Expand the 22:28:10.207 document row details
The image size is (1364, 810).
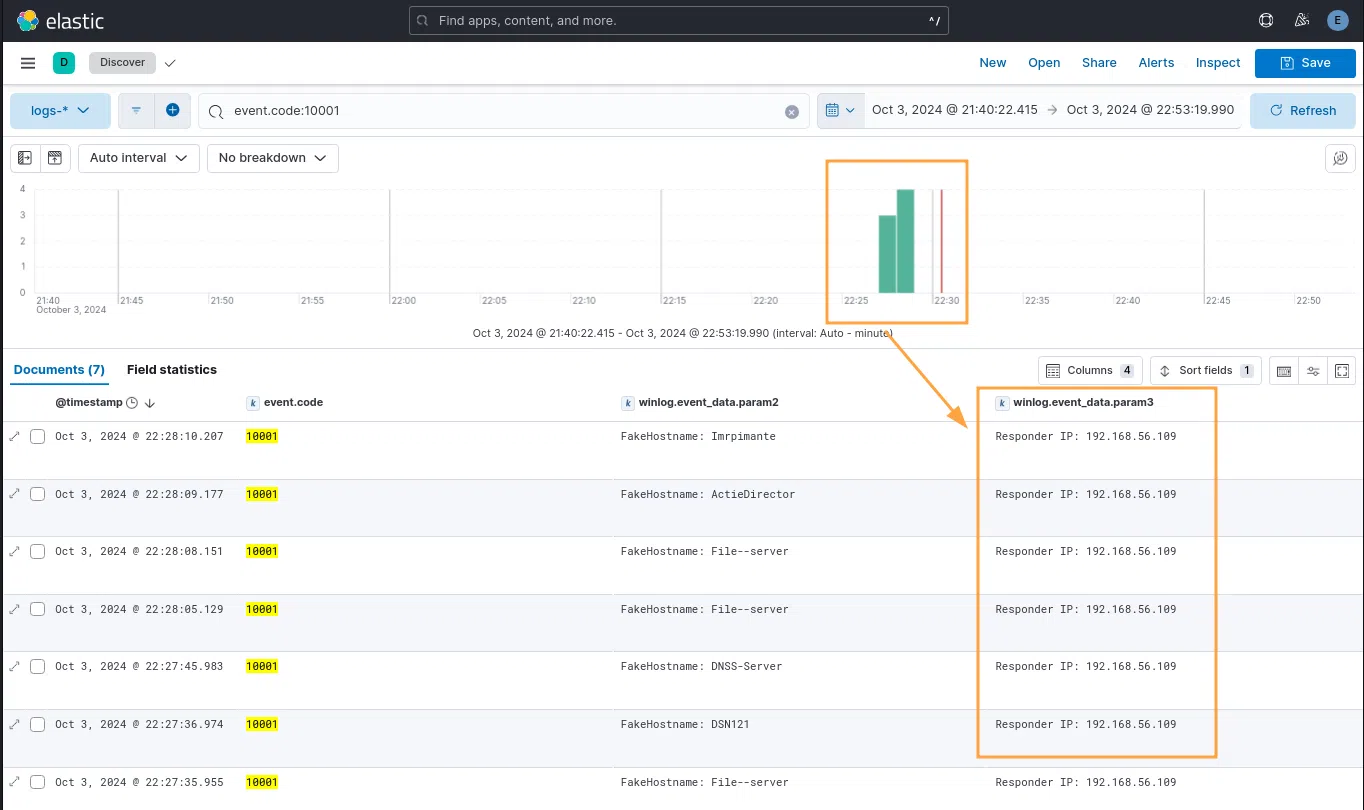15,436
